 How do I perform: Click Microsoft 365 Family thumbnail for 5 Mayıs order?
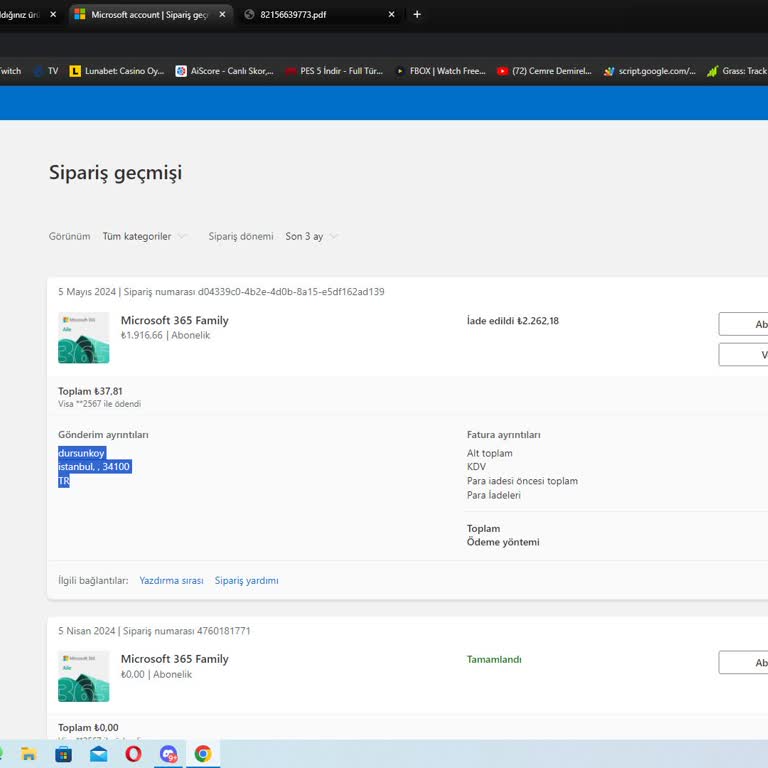pos(84,338)
